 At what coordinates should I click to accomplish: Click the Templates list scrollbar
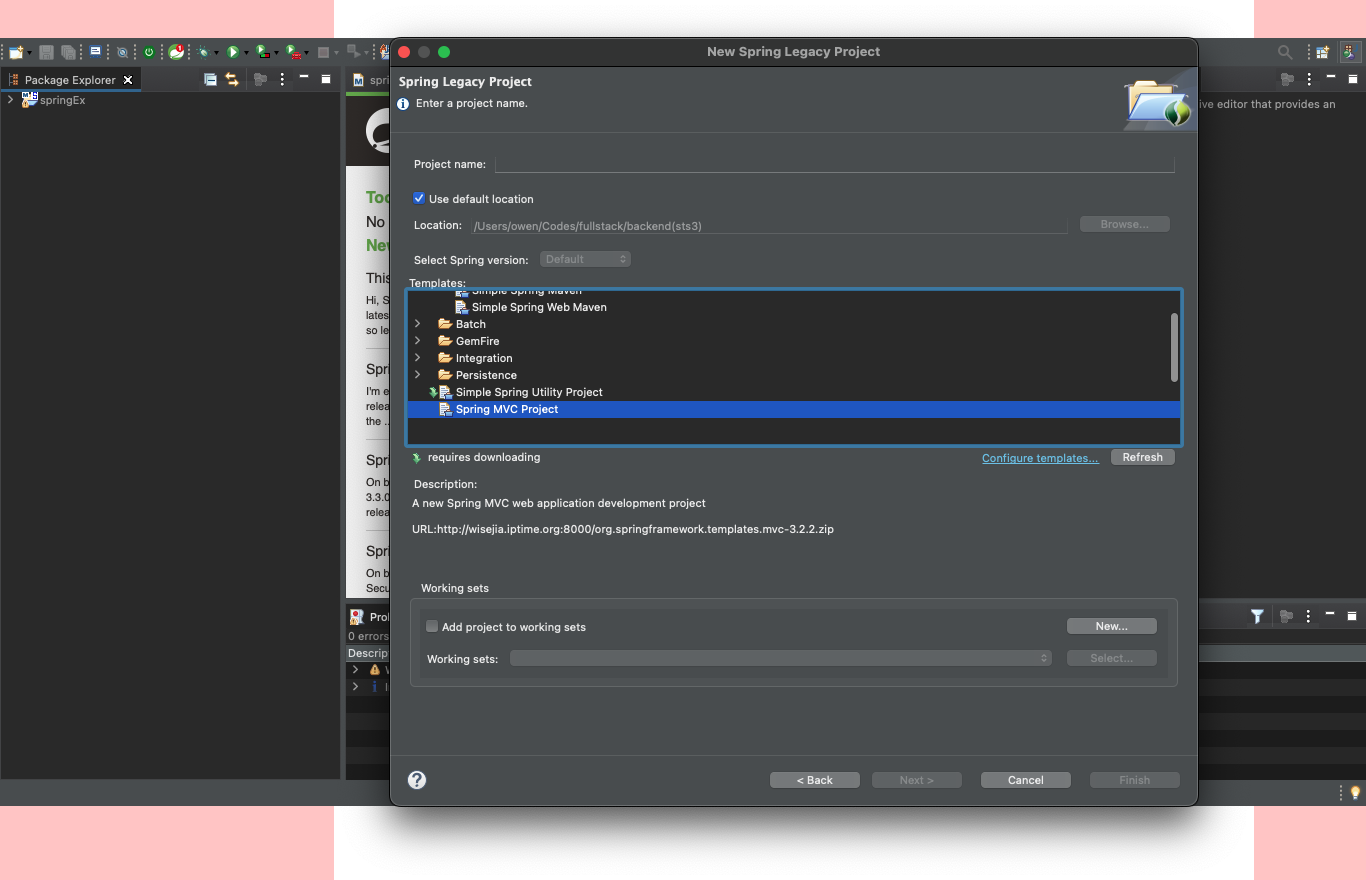coord(1174,347)
